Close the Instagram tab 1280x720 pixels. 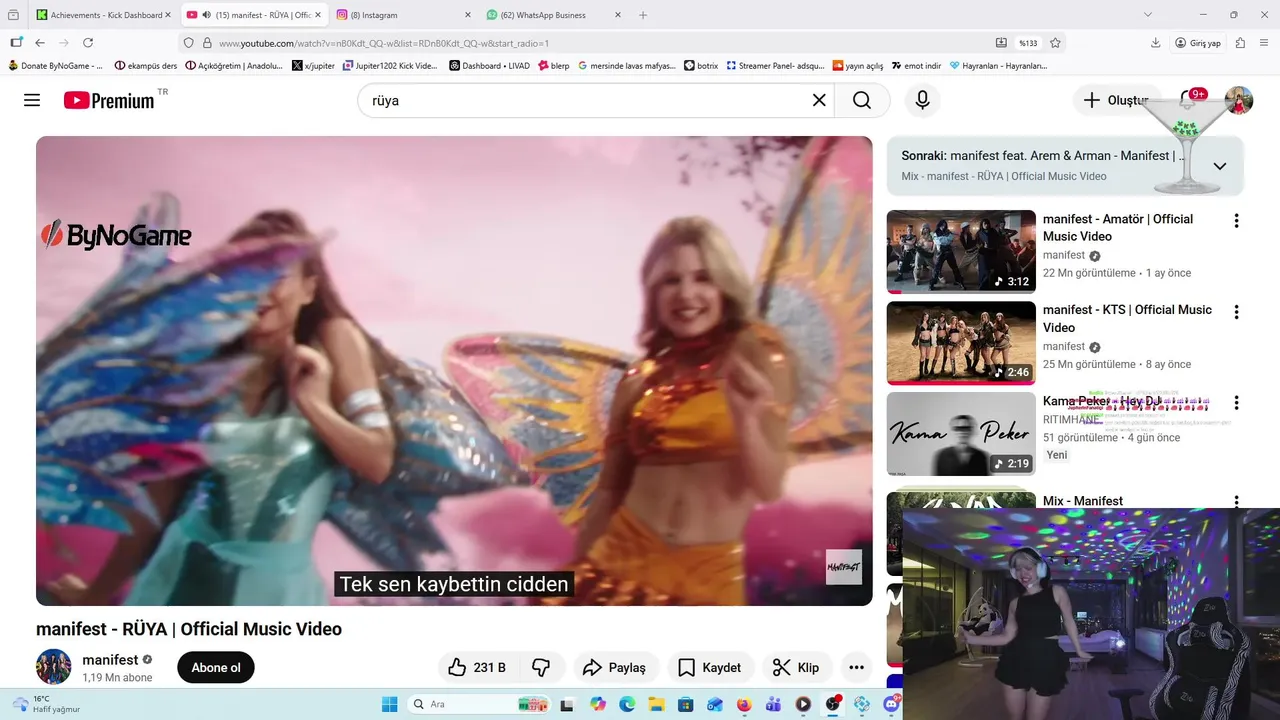coord(467,15)
